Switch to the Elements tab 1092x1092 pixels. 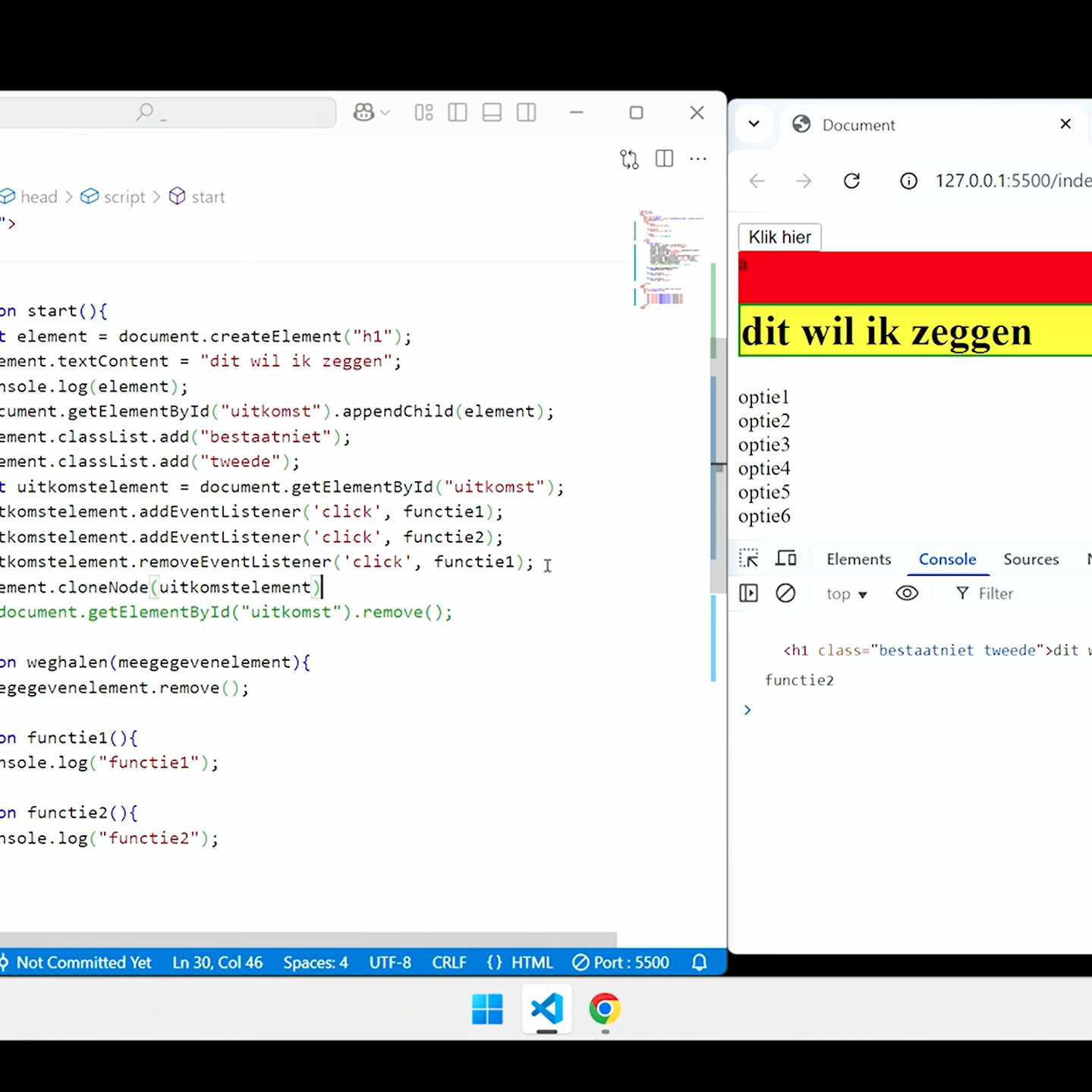coord(858,559)
